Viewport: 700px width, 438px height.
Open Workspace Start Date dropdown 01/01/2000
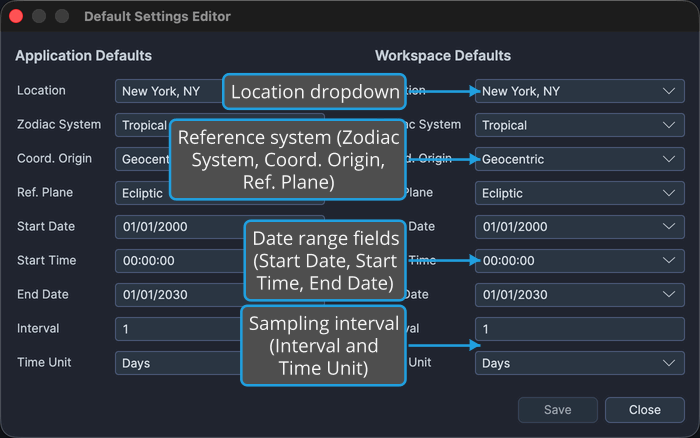(579, 227)
